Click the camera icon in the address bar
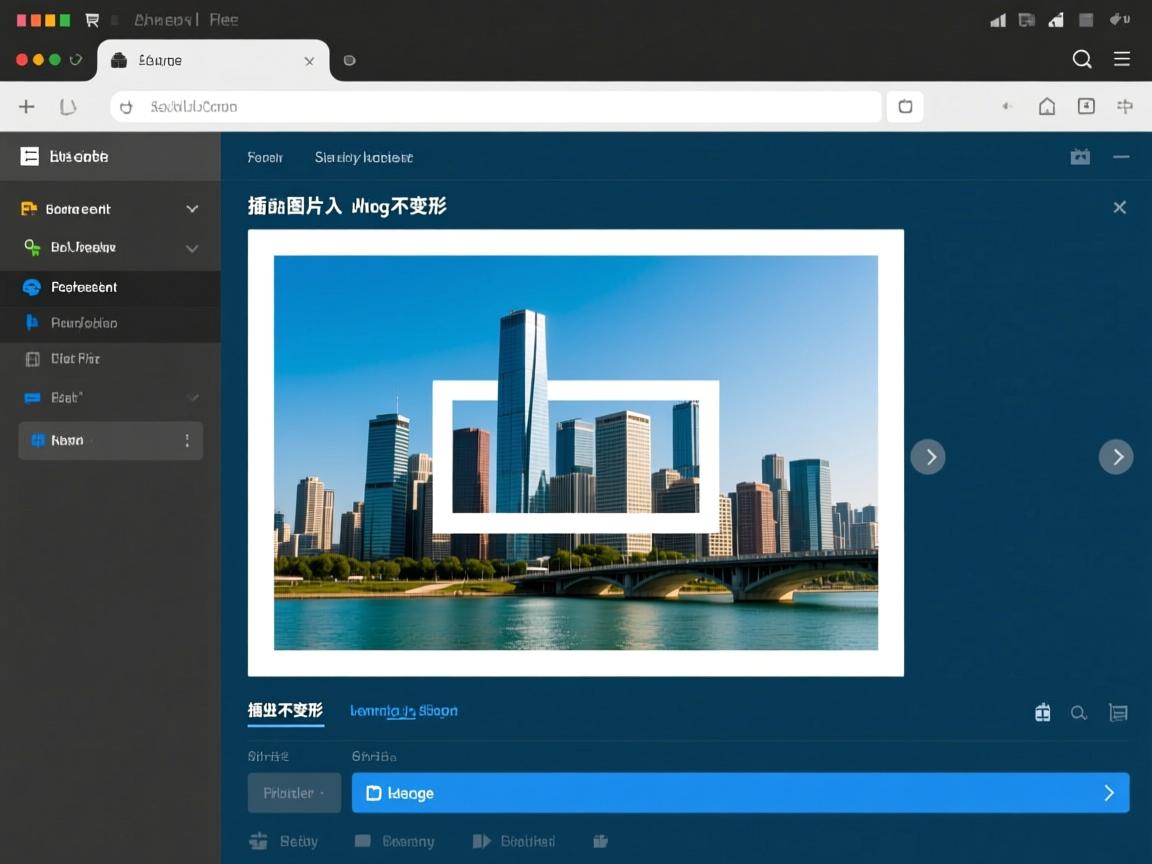Viewport: 1152px width, 864px height. (x=904, y=106)
